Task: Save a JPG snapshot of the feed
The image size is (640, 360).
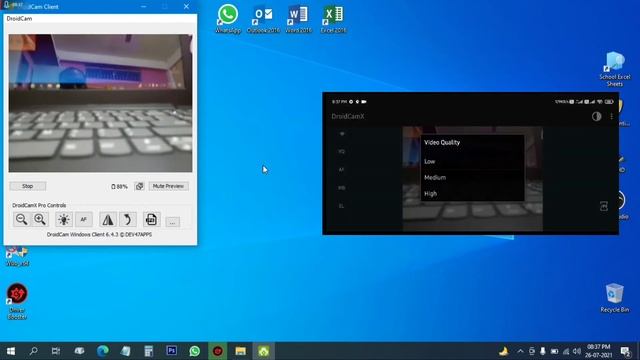Action: click(x=151, y=220)
